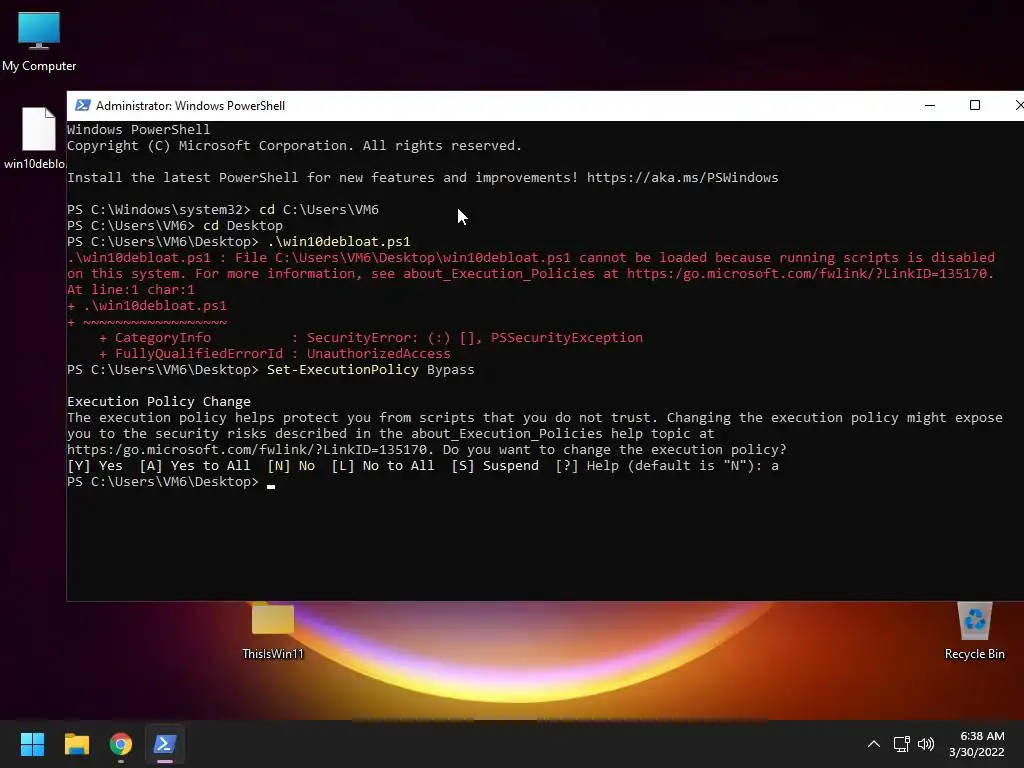Viewport: 1024px width, 768px height.
Task: Click the PSSecurityException error text
Action: [x=566, y=338]
